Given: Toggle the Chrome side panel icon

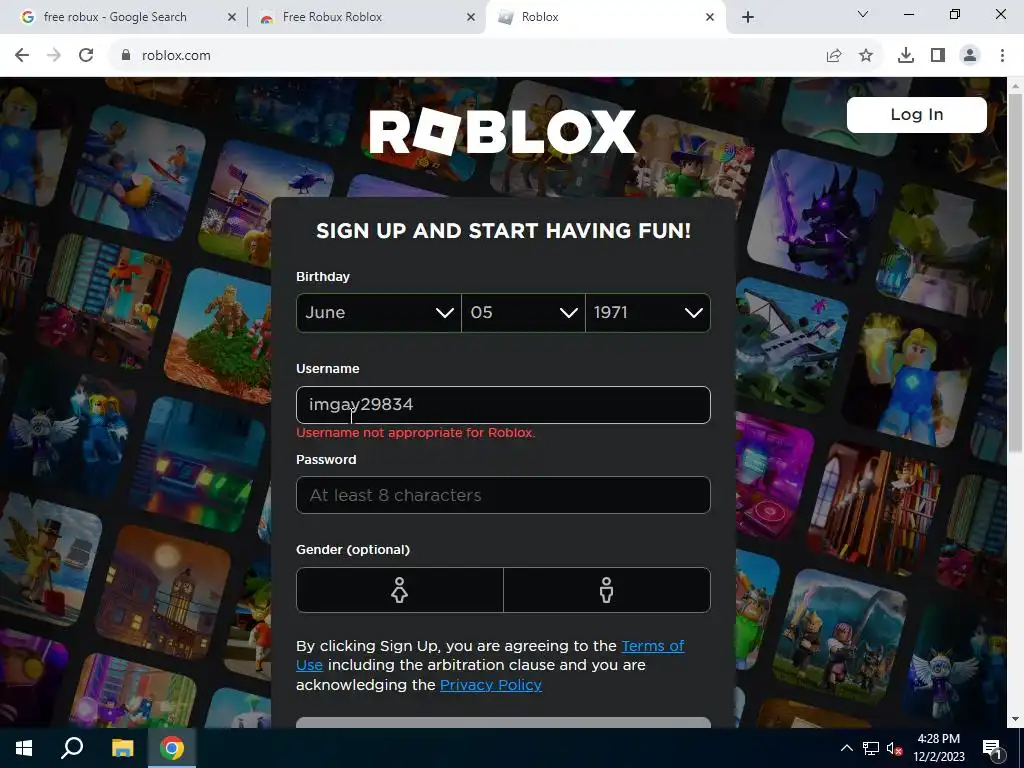Looking at the screenshot, I should pos(938,56).
